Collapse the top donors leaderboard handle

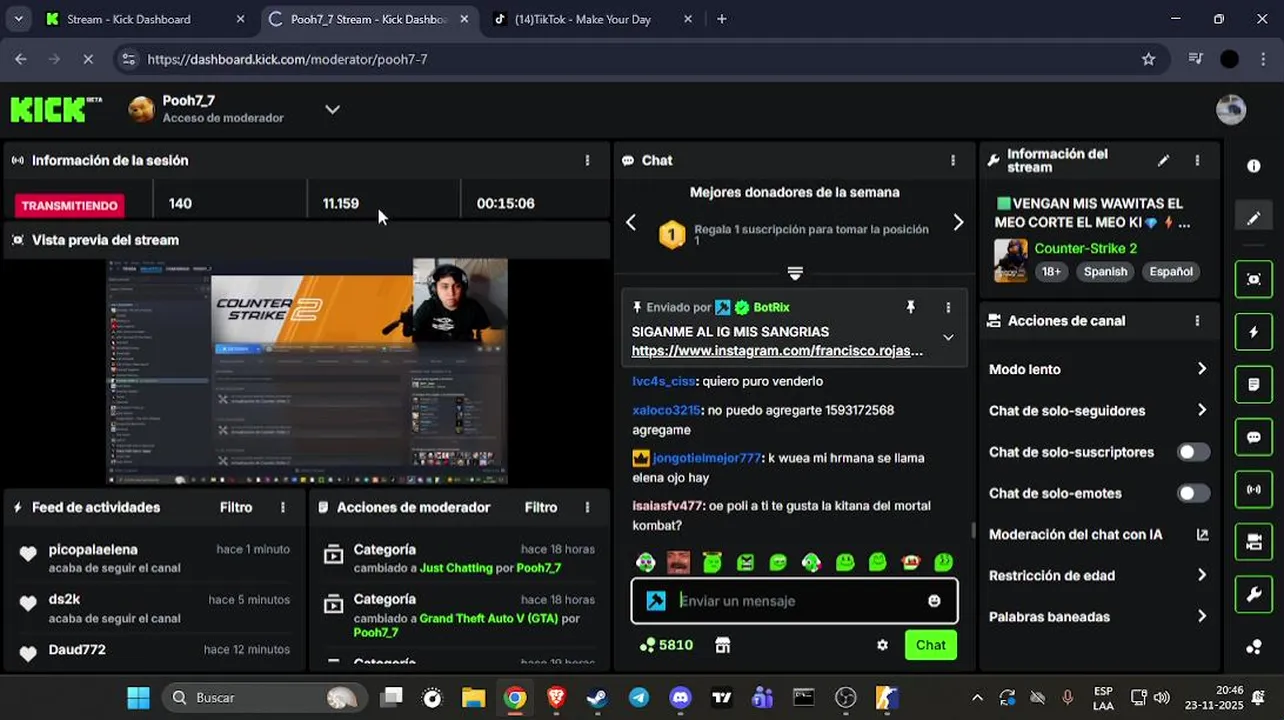[x=795, y=273]
